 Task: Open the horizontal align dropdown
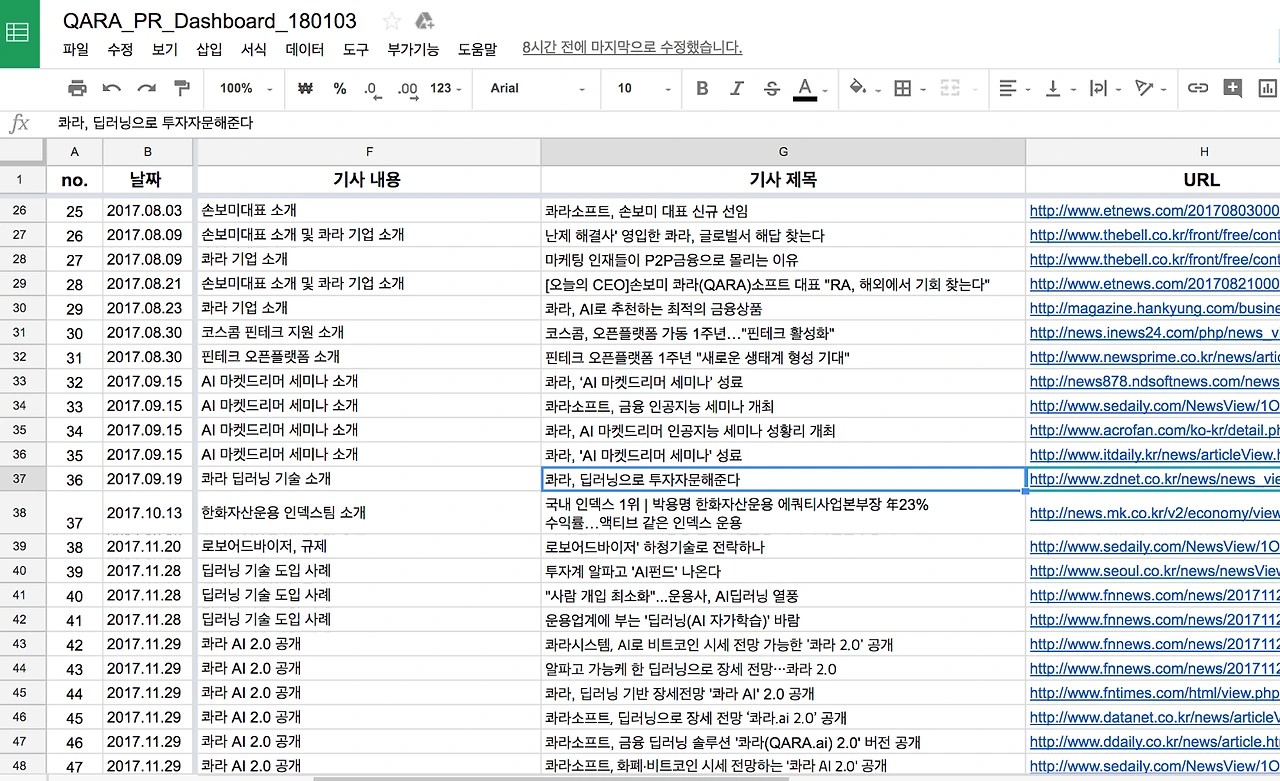(1014, 88)
